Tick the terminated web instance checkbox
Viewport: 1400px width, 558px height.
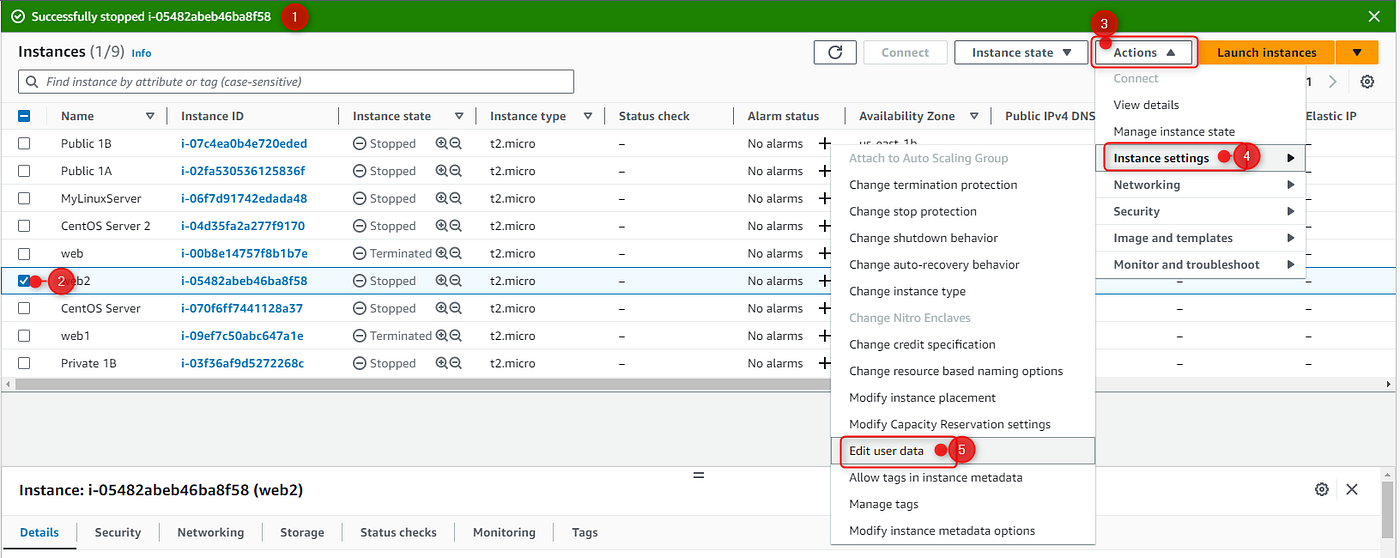[x=24, y=254]
